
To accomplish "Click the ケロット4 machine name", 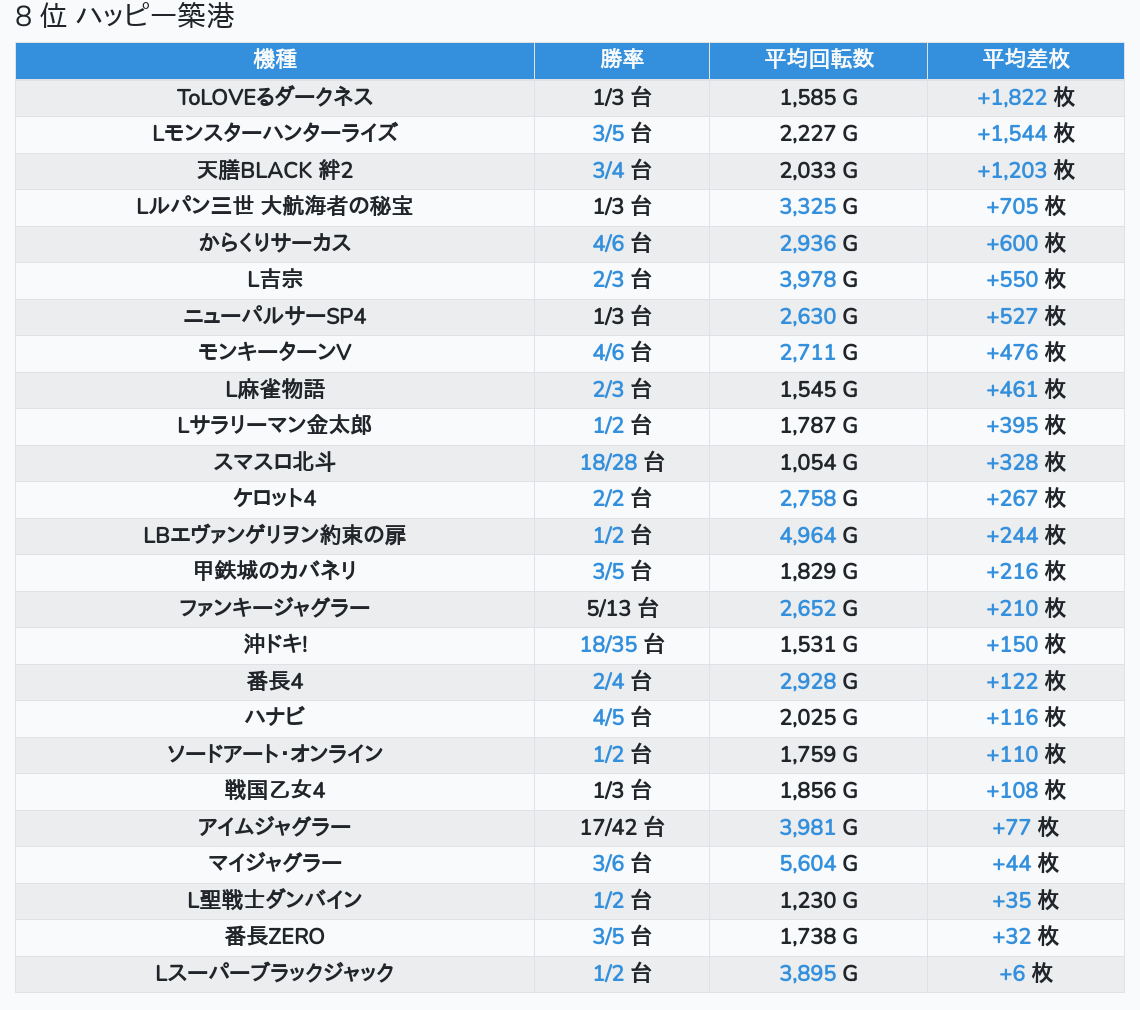I will point(275,499).
